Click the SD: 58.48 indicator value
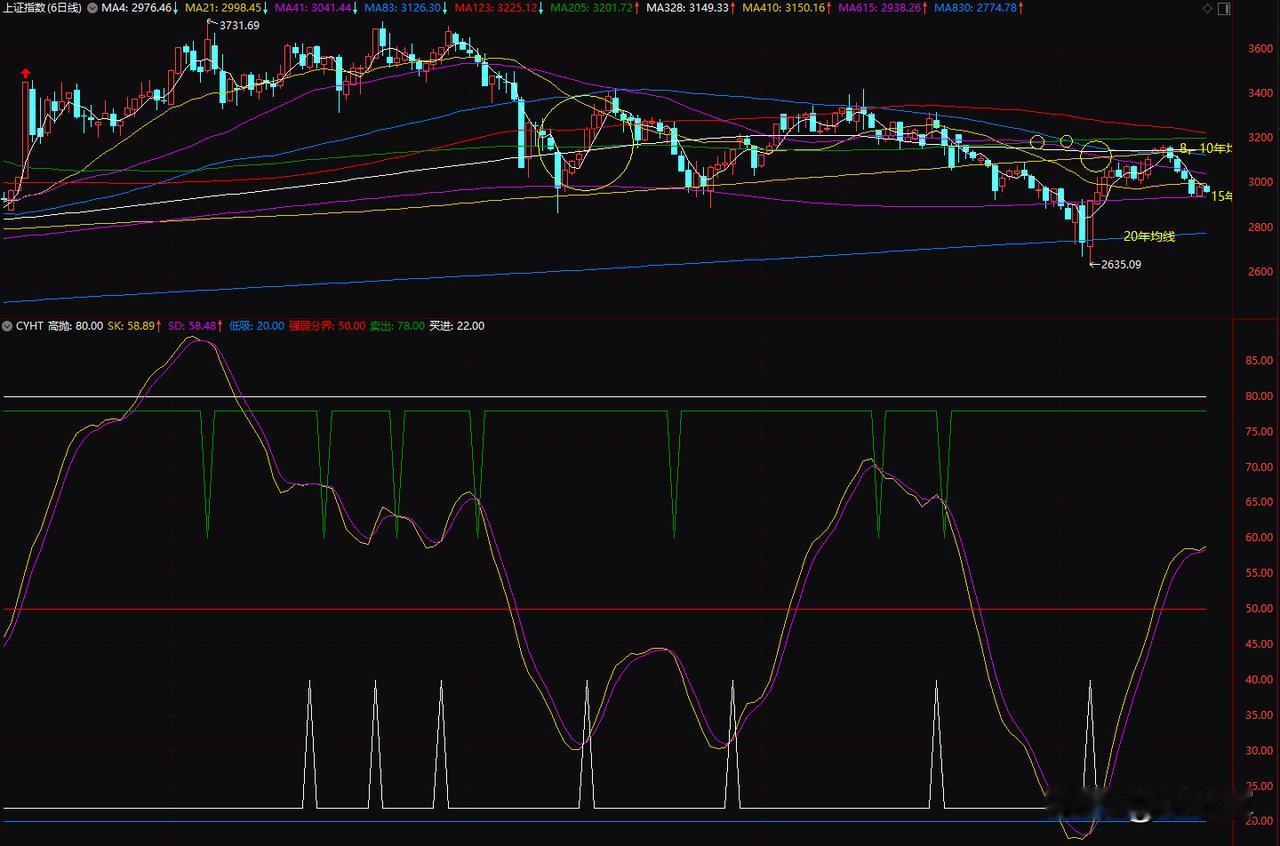 190,326
